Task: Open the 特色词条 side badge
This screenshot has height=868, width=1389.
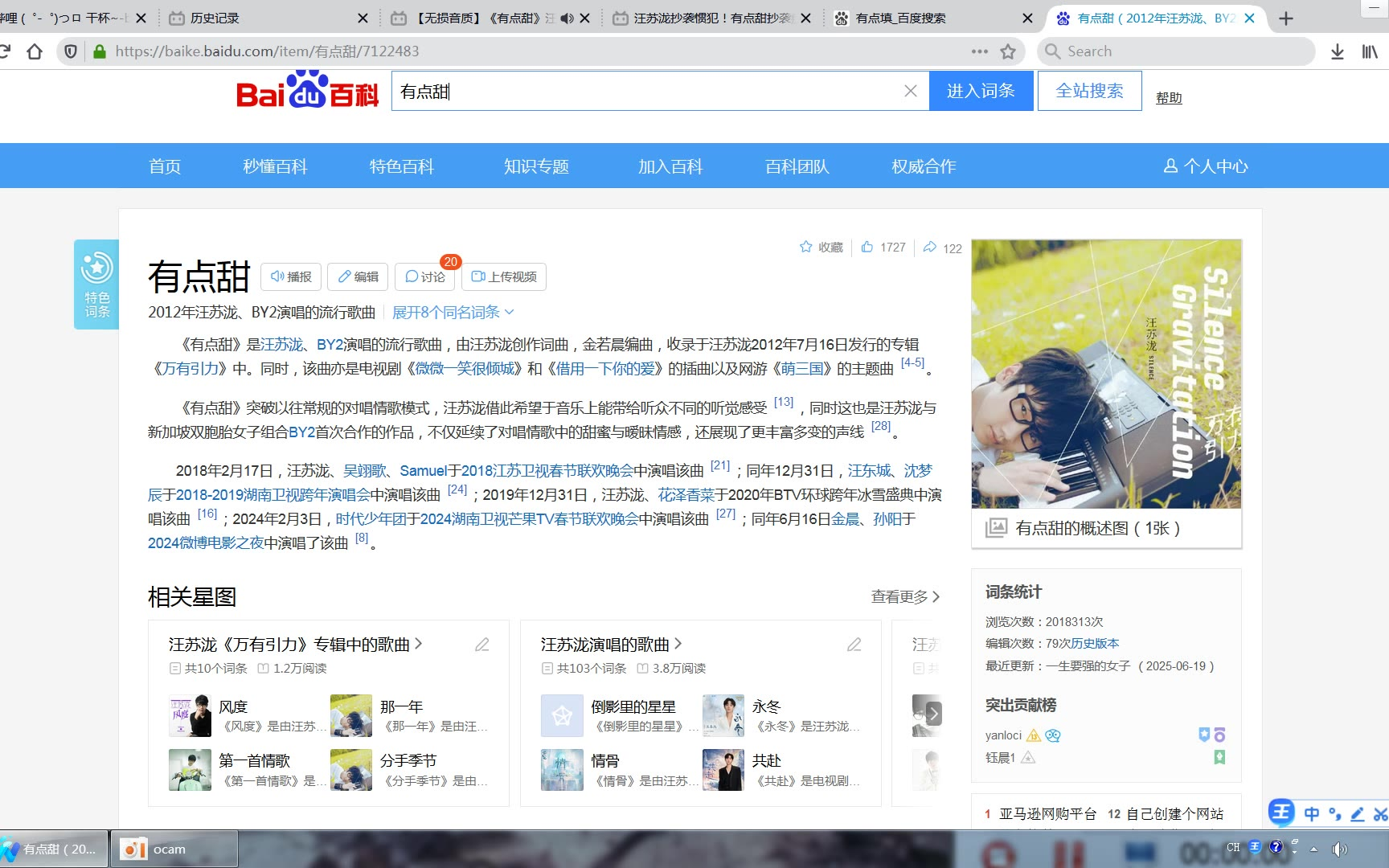Action: click(x=96, y=285)
